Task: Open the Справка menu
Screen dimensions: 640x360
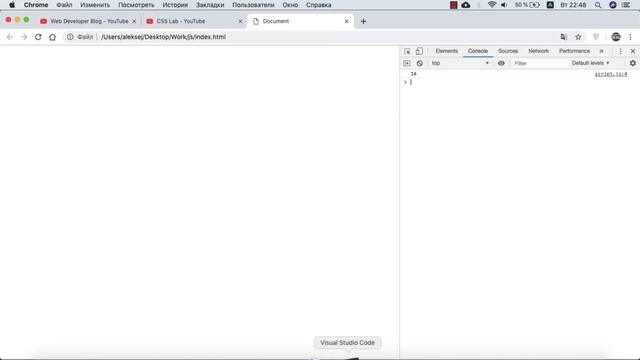Action: (x=318, y=5)
